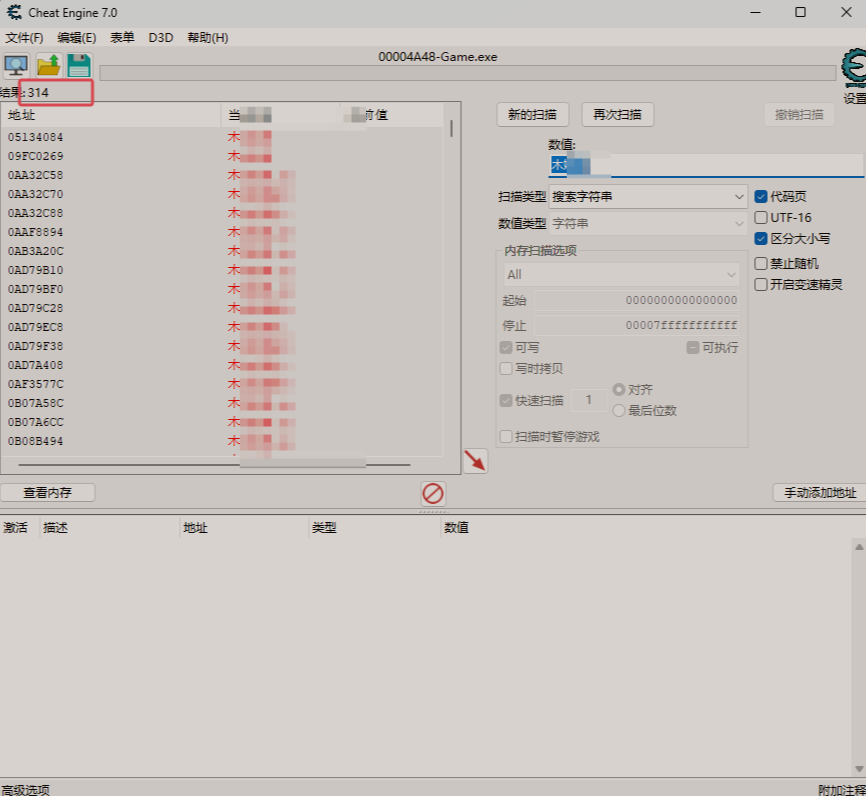Click the 激活 column header
Image resolution: width=866 pixels, height=796 pixels.
point(15,528)
